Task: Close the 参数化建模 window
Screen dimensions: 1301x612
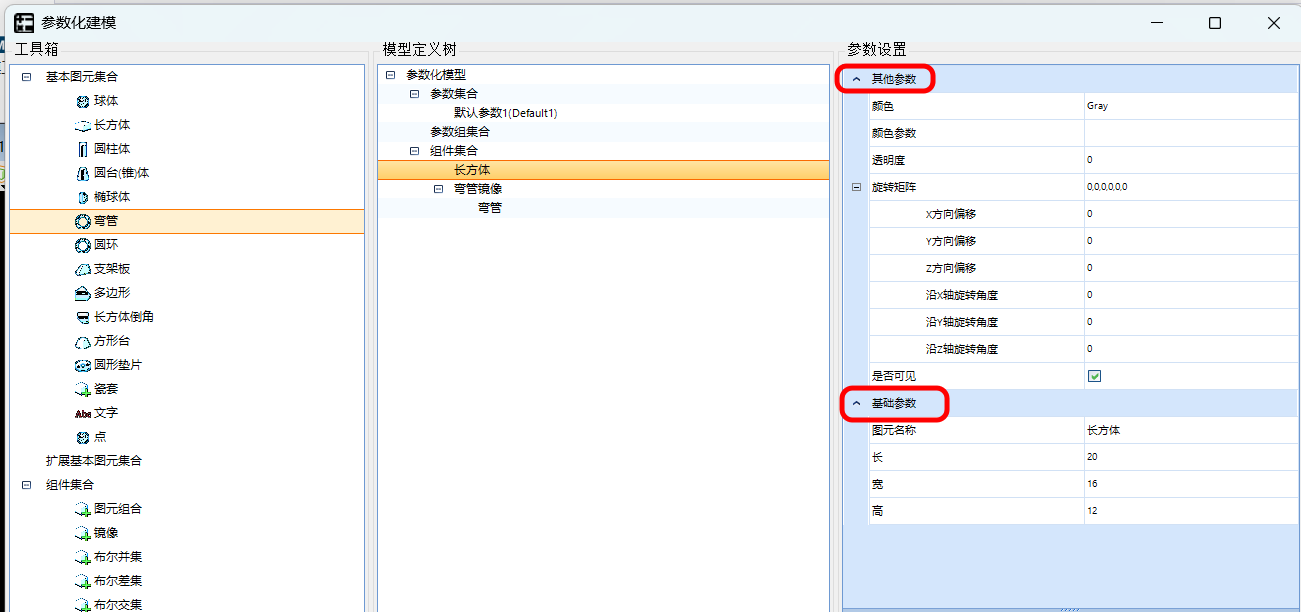Action: 1273,23
